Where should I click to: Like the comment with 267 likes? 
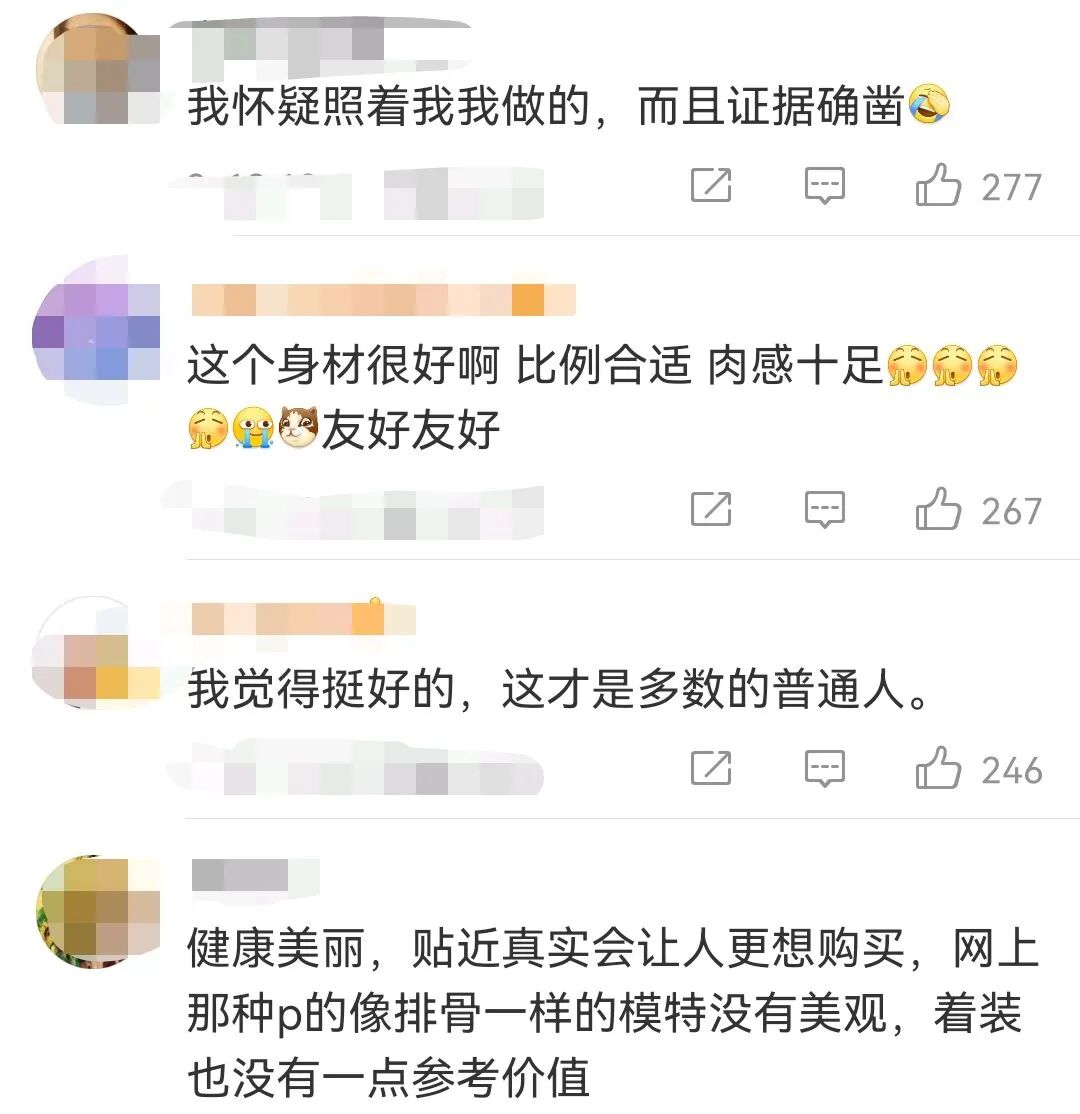(x=938, y=509)
